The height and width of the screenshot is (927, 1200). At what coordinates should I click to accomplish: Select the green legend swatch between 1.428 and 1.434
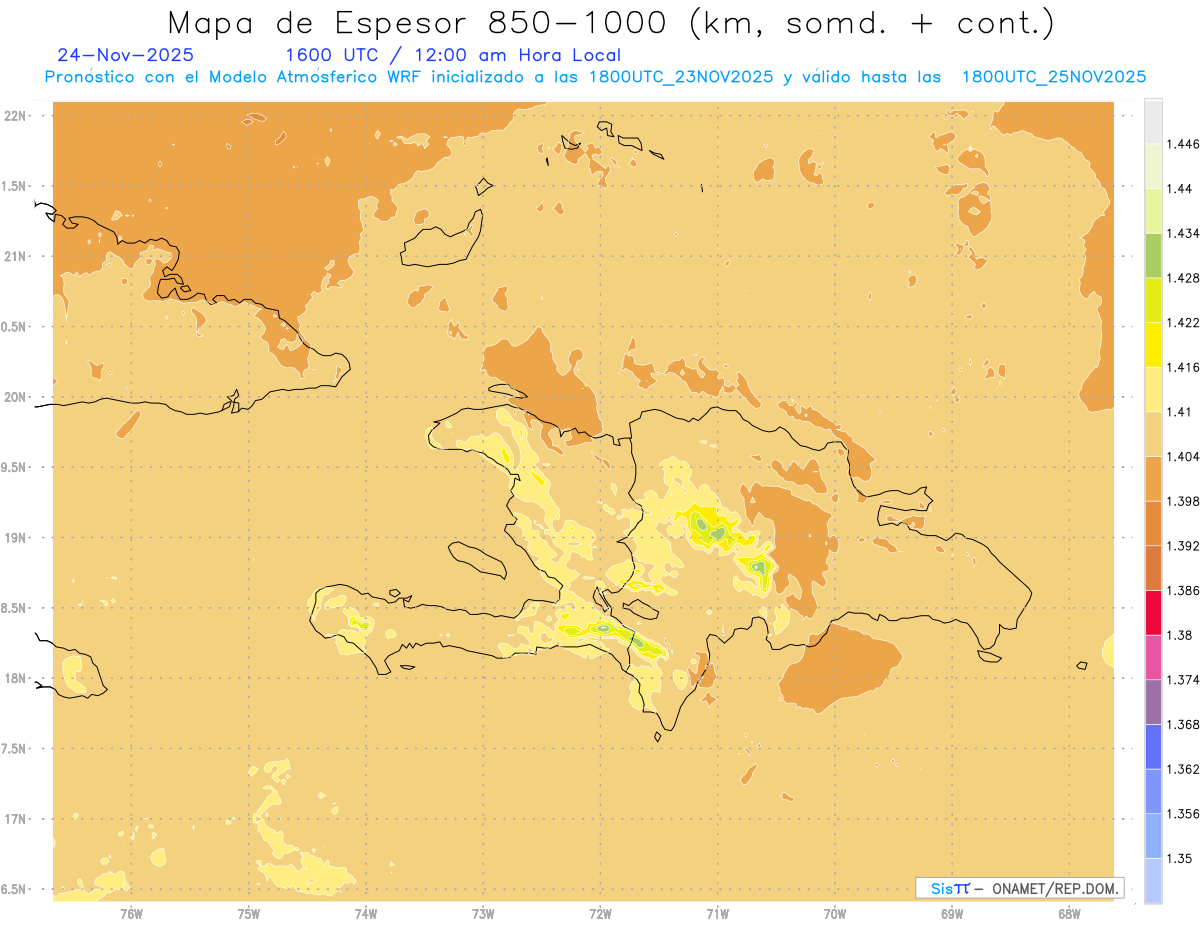1153,255
